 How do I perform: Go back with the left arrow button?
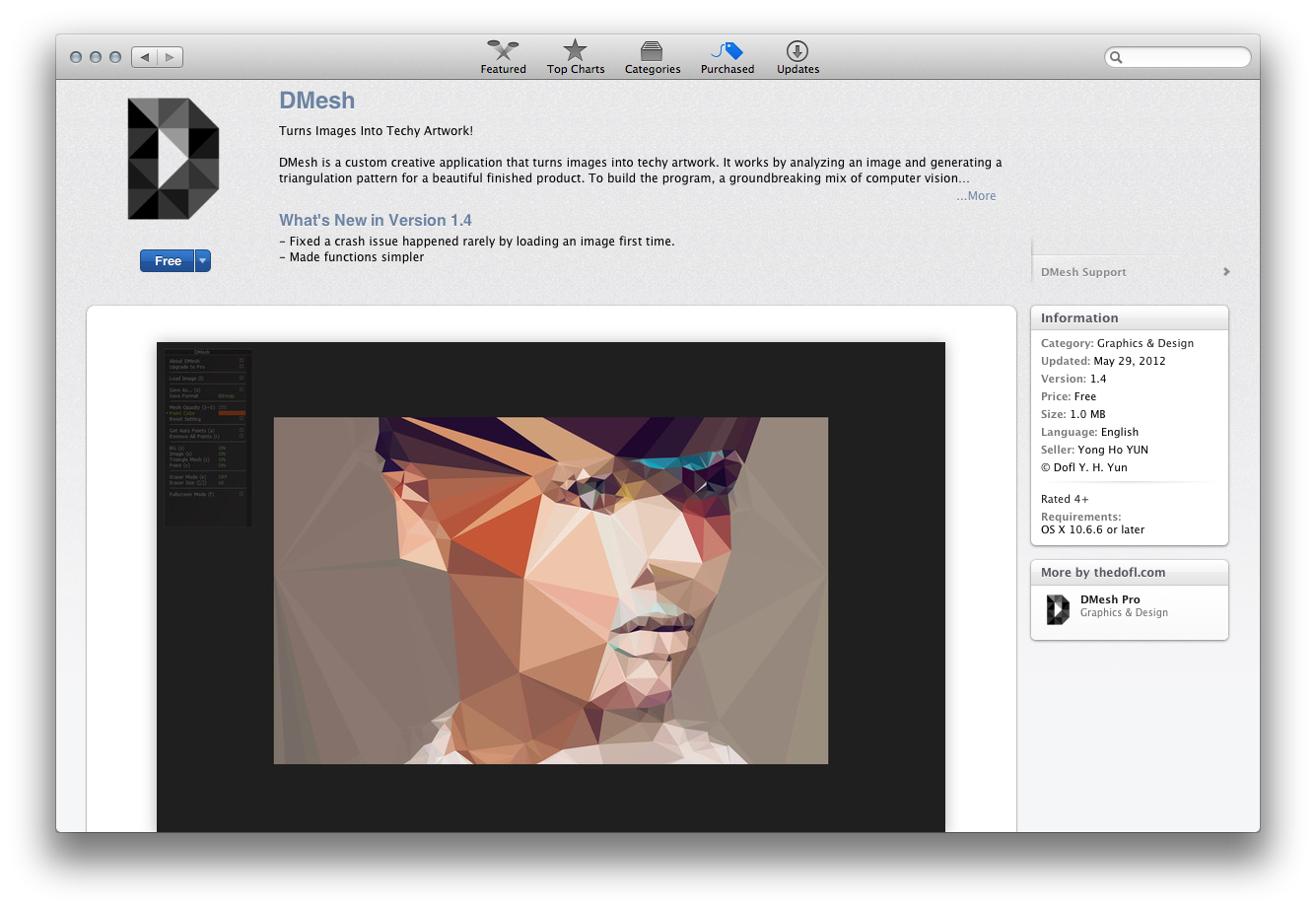point(145,58)
